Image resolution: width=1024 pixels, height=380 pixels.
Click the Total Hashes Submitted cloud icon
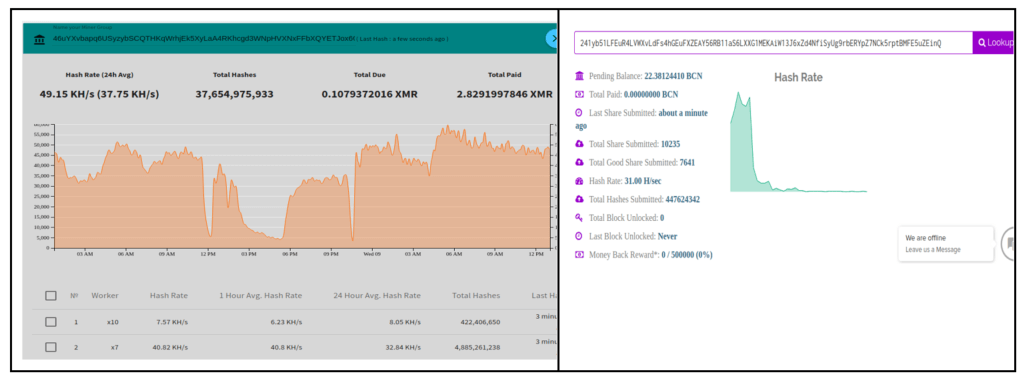pos(579,199)
